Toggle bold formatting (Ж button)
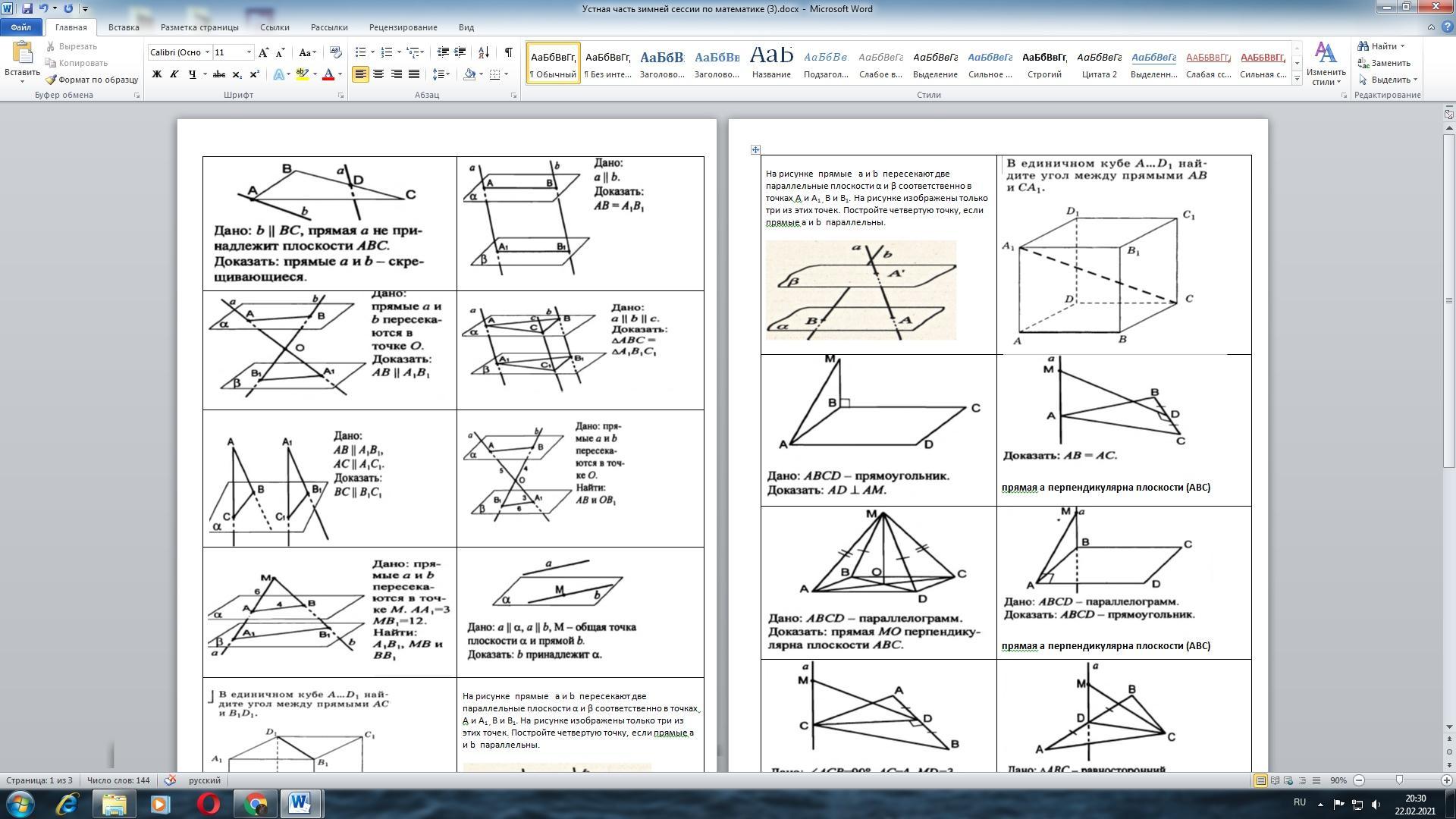 157,74
